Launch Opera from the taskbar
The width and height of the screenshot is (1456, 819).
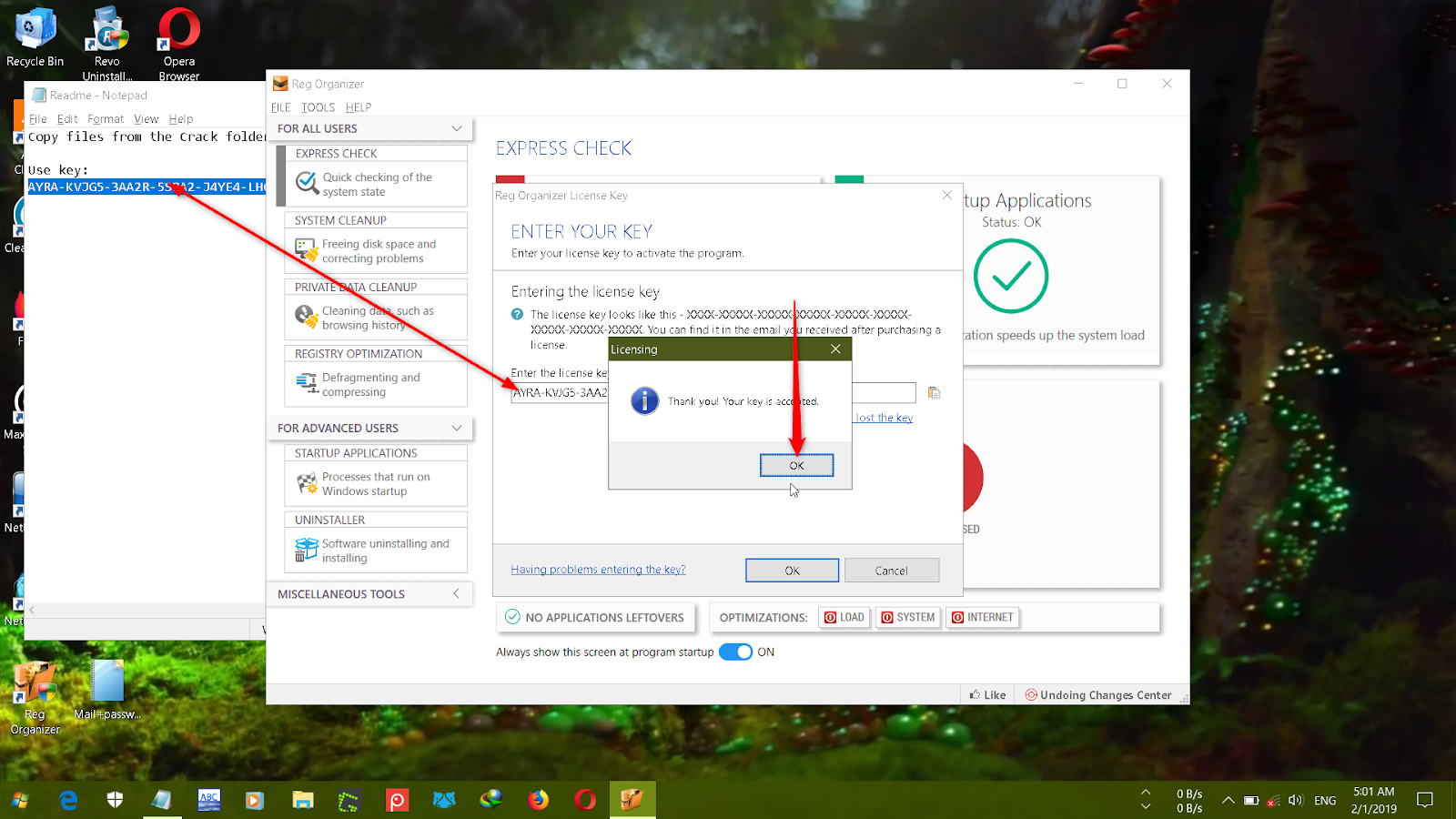tap(585, 800)
